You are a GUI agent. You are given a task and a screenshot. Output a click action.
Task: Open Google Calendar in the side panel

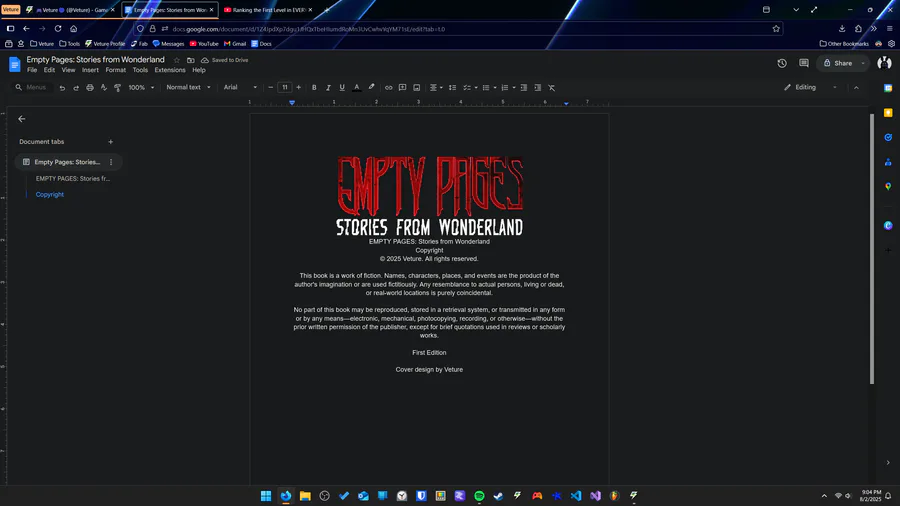[x=888, y=88]
